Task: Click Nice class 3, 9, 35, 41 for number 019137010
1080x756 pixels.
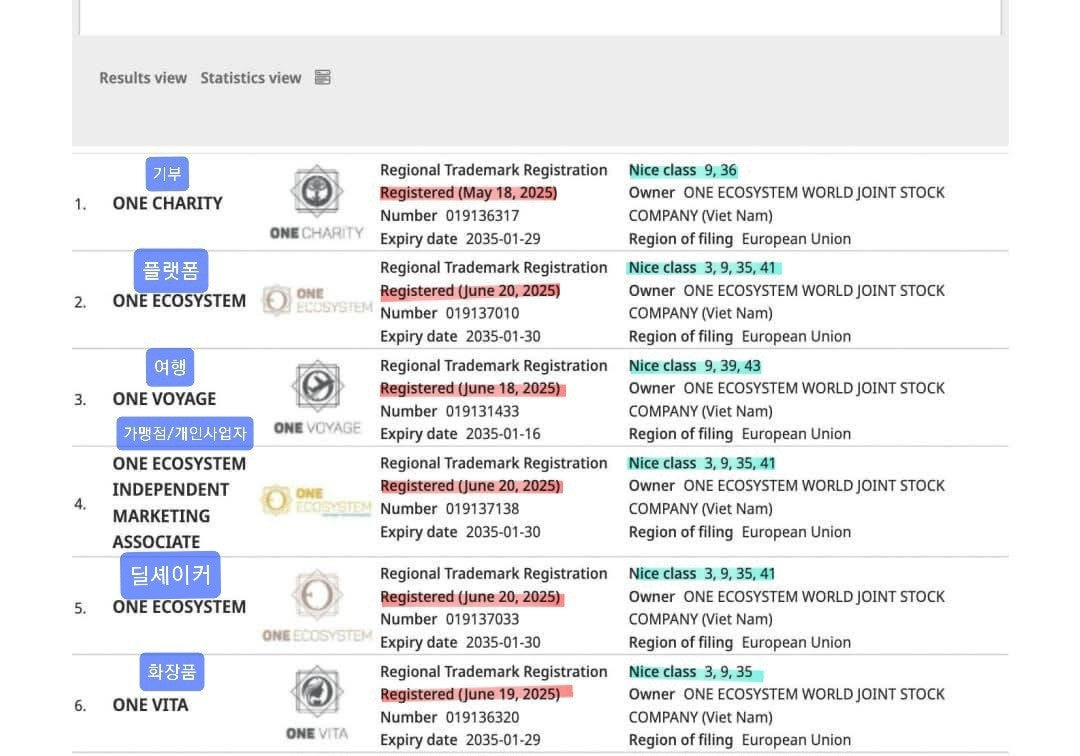Action: pos(703,268)
